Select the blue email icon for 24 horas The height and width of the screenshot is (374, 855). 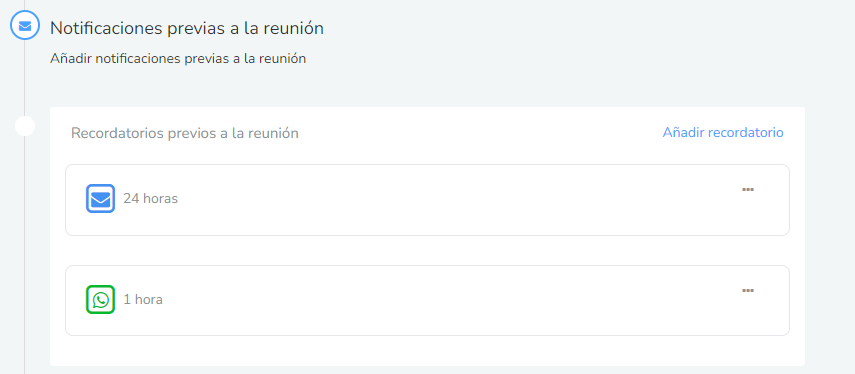coord(100,198)
